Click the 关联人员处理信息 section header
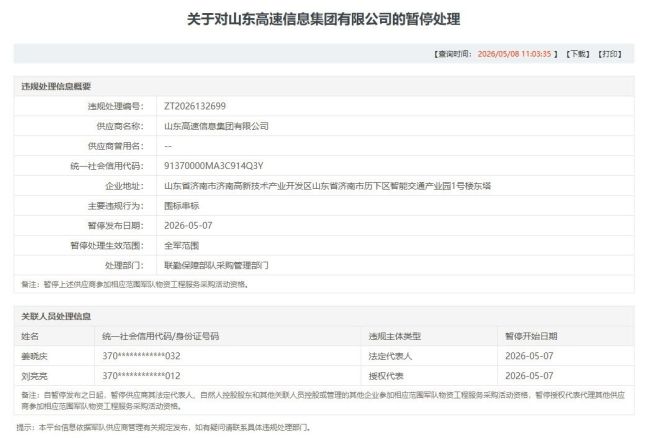The image size is (650, 445). pos(56,316)
